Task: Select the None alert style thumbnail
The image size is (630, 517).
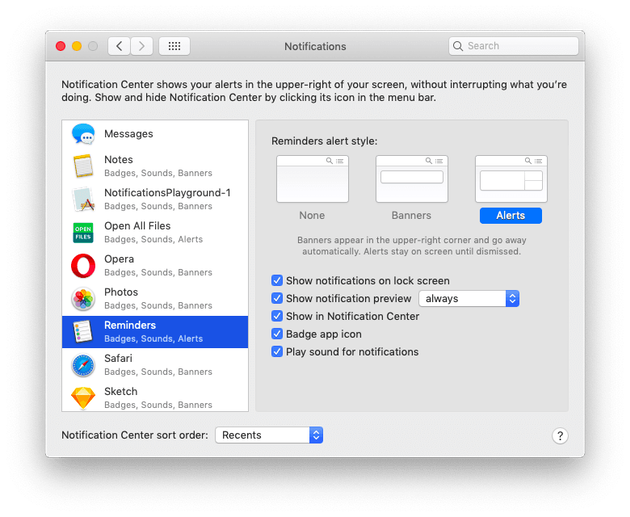Action: [312, 179]
